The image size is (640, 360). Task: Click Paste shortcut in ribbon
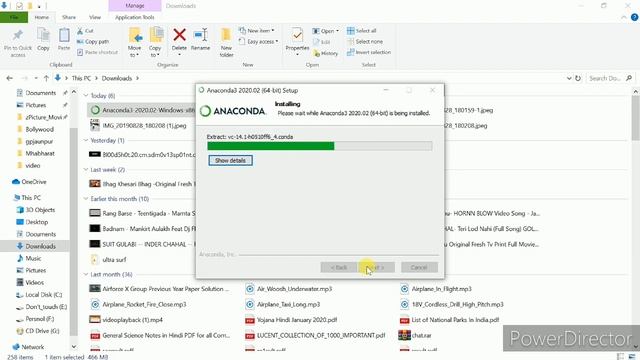98,52
